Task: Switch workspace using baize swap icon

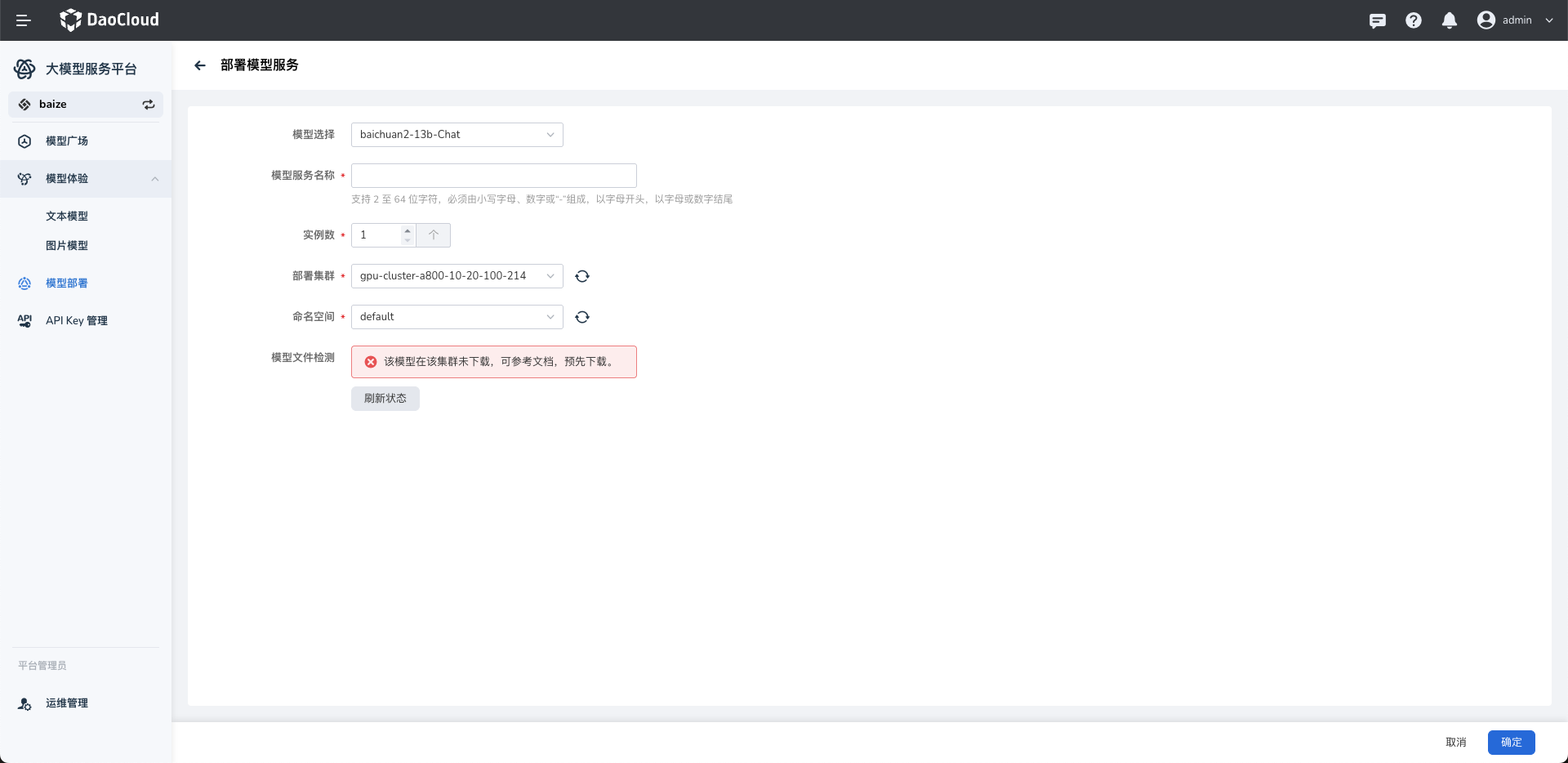Action: [149, 105]
